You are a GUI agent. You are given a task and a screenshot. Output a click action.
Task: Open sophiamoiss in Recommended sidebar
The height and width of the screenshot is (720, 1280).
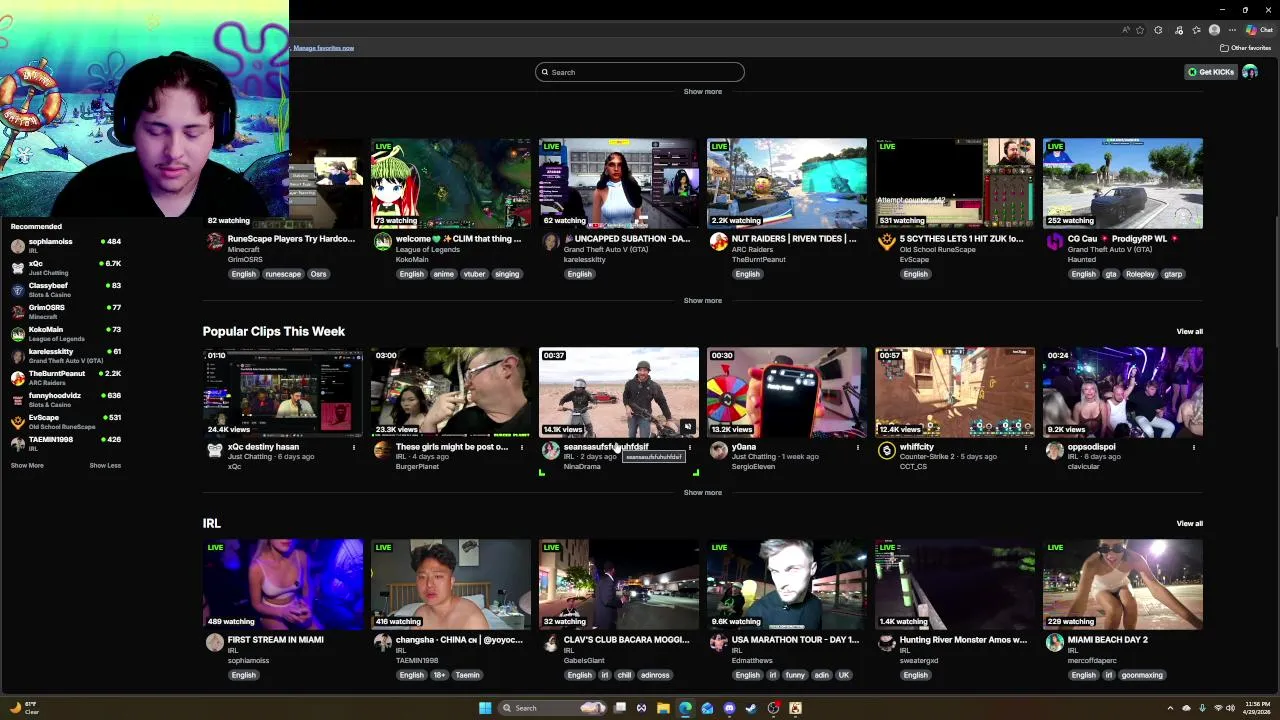click(65, 245)
